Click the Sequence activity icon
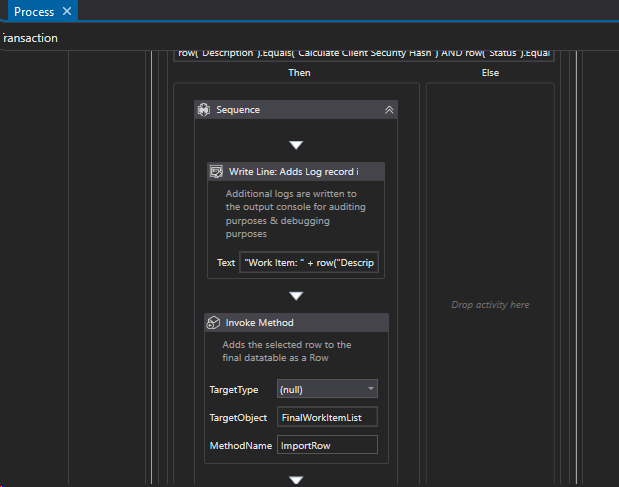This screenshot has width=619, height=487. [204, 110]
